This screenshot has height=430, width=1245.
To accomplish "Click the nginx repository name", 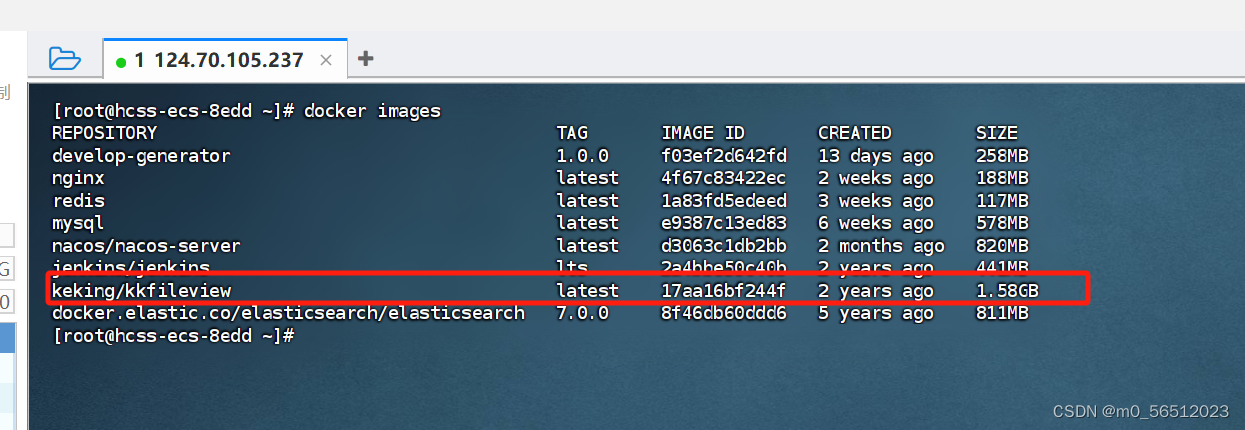I will click(x=78, y=178).
